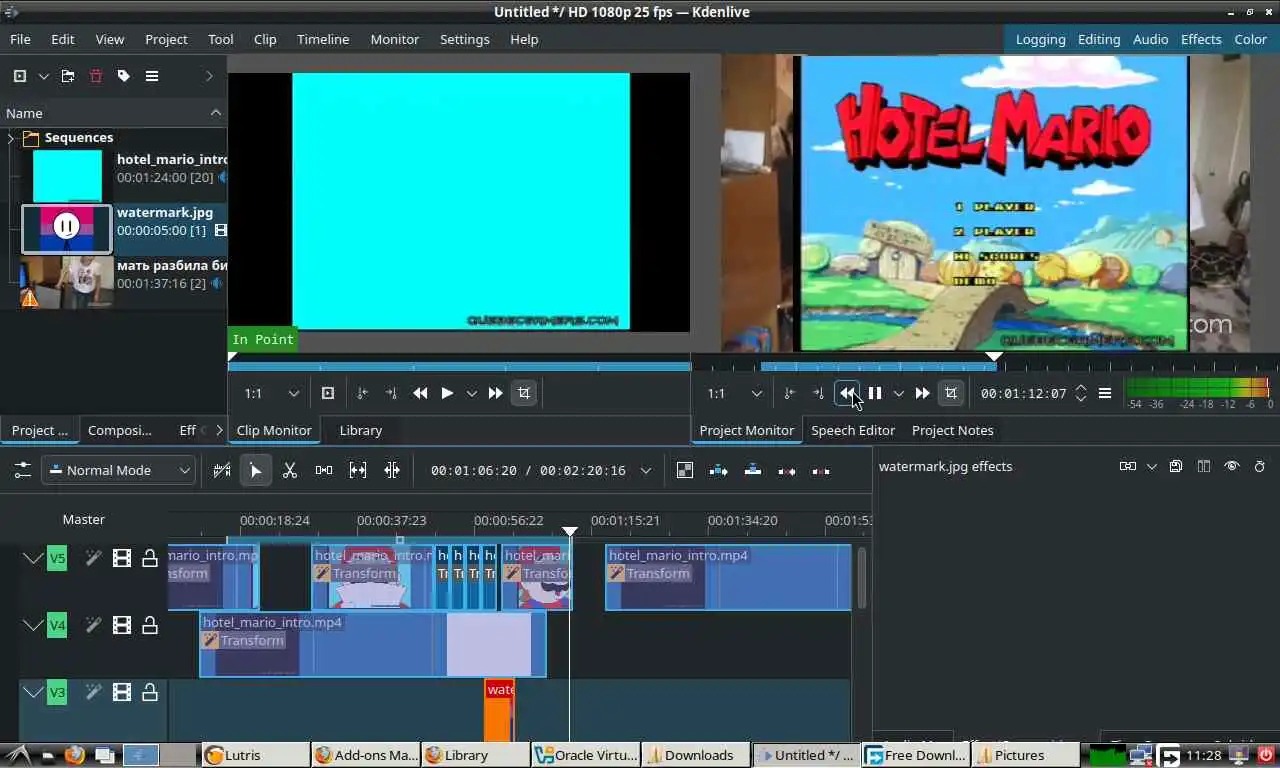Click the Lift Timeline Zone icon
Image resolution: width=1280 pixels, height=768 pixels.
[821, 470]
